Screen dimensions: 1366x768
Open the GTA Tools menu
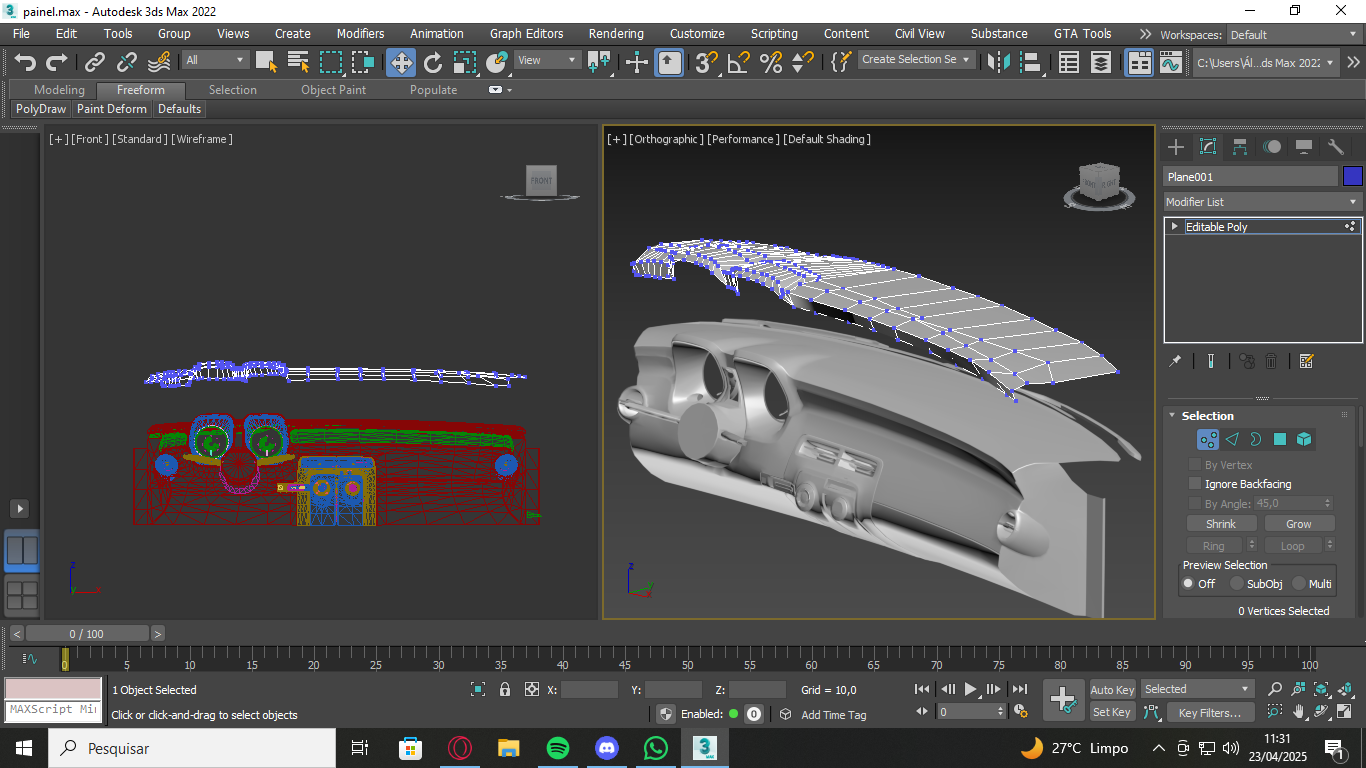pyautogui.click(x=1082, y=34)
